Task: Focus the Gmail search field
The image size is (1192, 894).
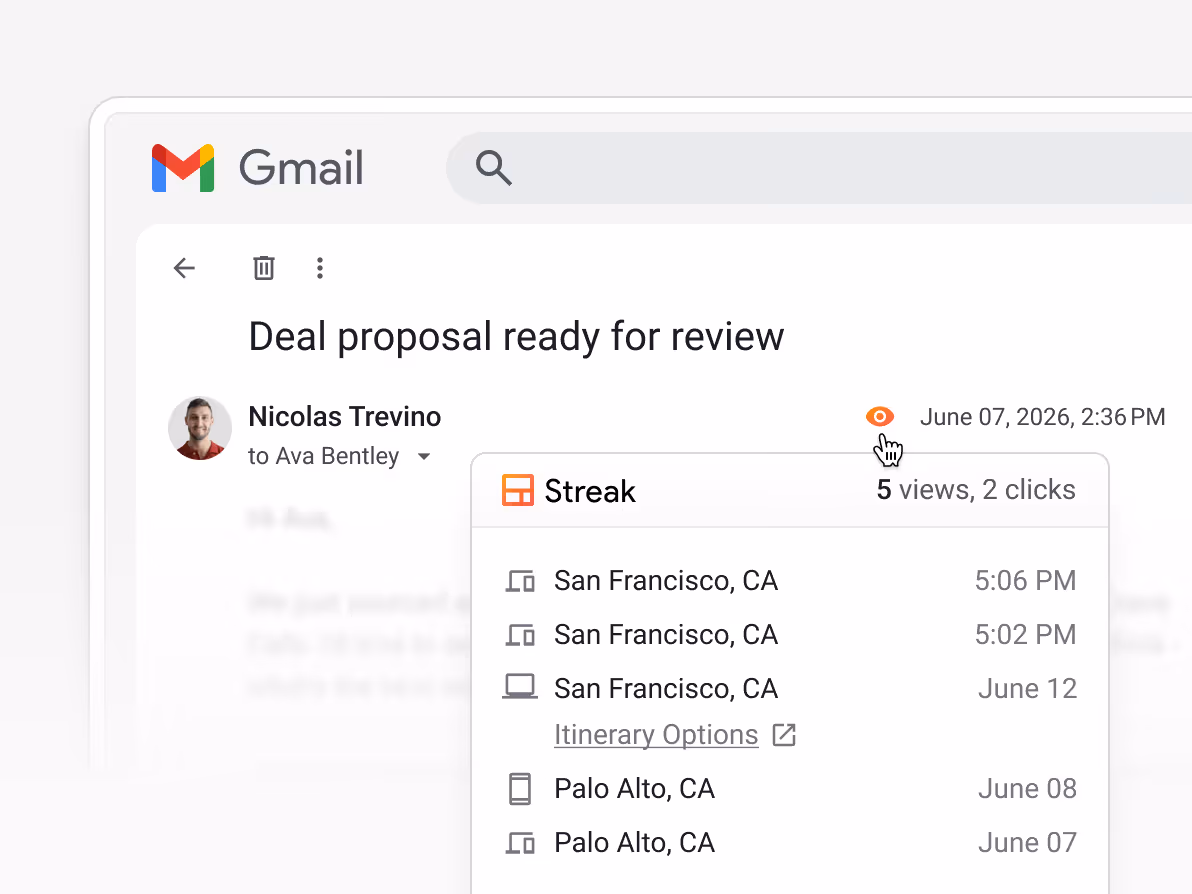Action: 820,168
